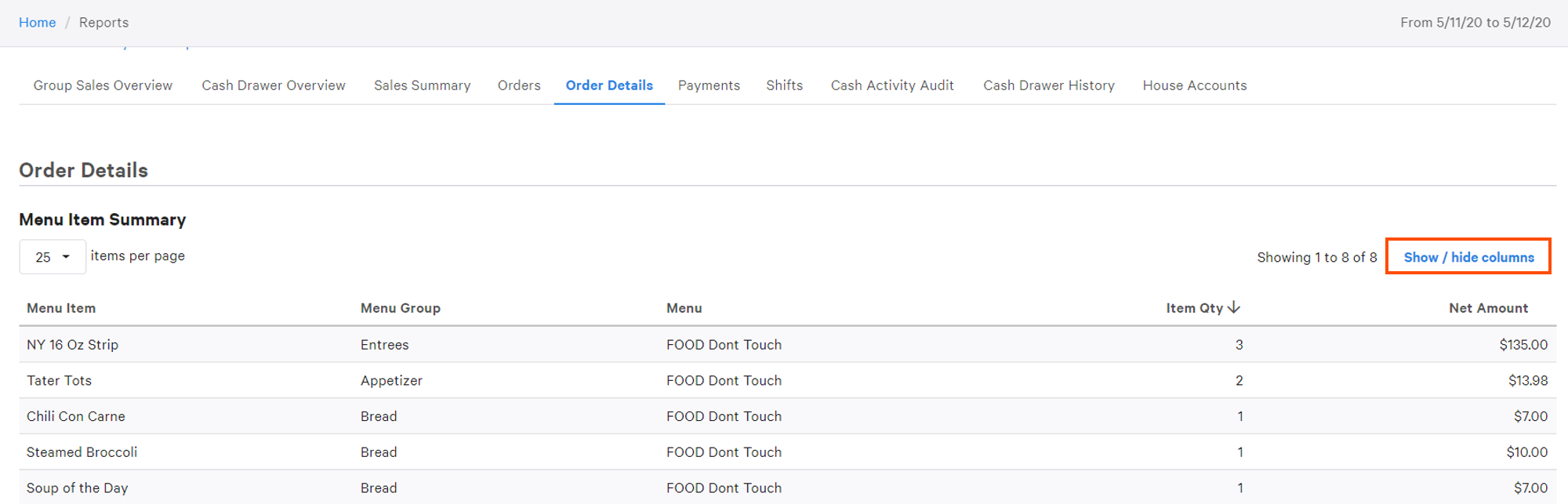Click Bread cell in Chili Con Carne row

379,416
